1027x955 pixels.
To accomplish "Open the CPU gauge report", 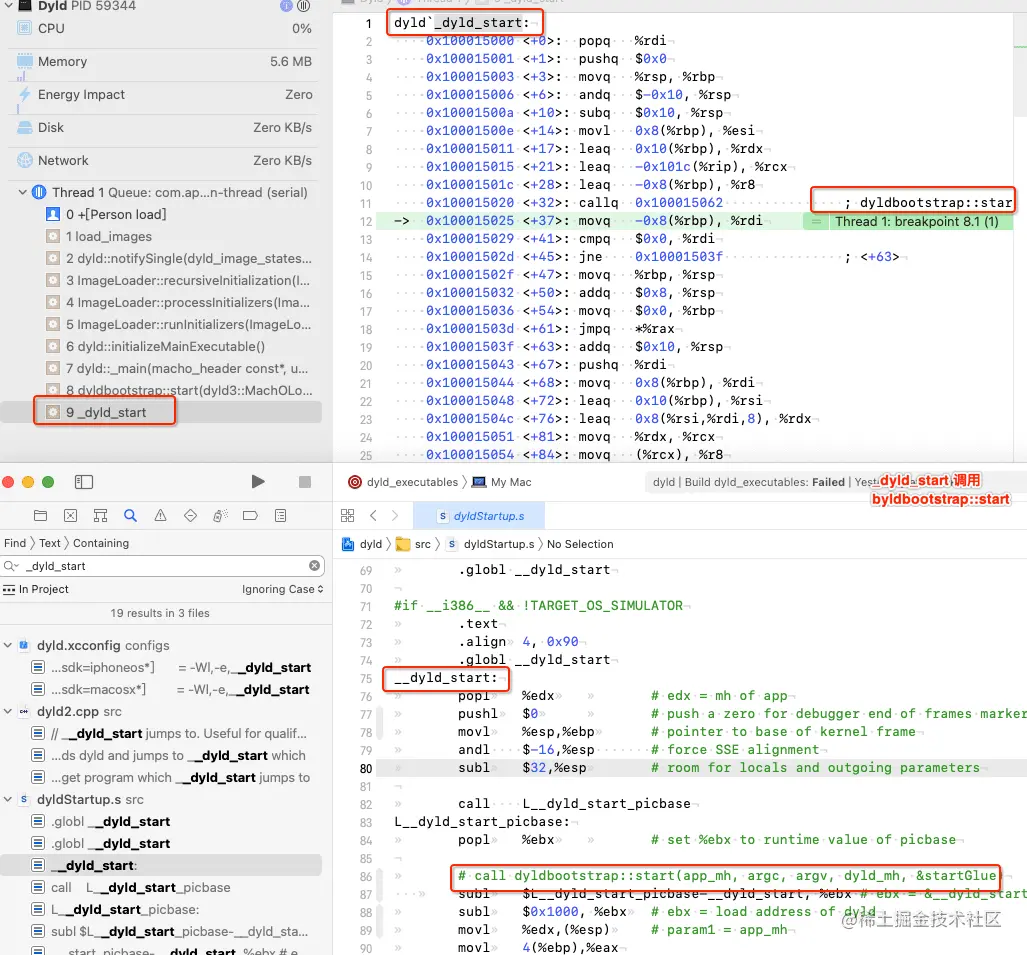I will point(164,29).
